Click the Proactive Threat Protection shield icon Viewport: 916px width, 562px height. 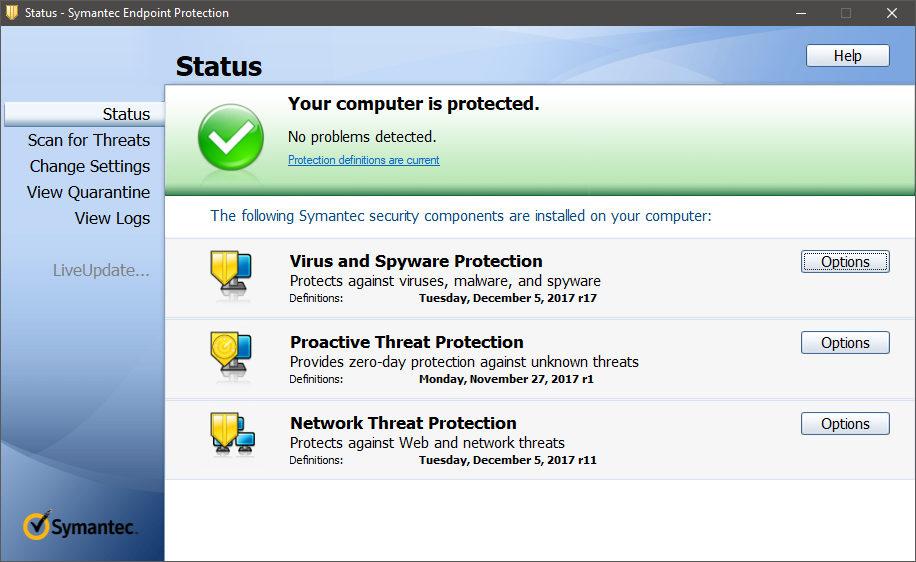coord(231,355)
